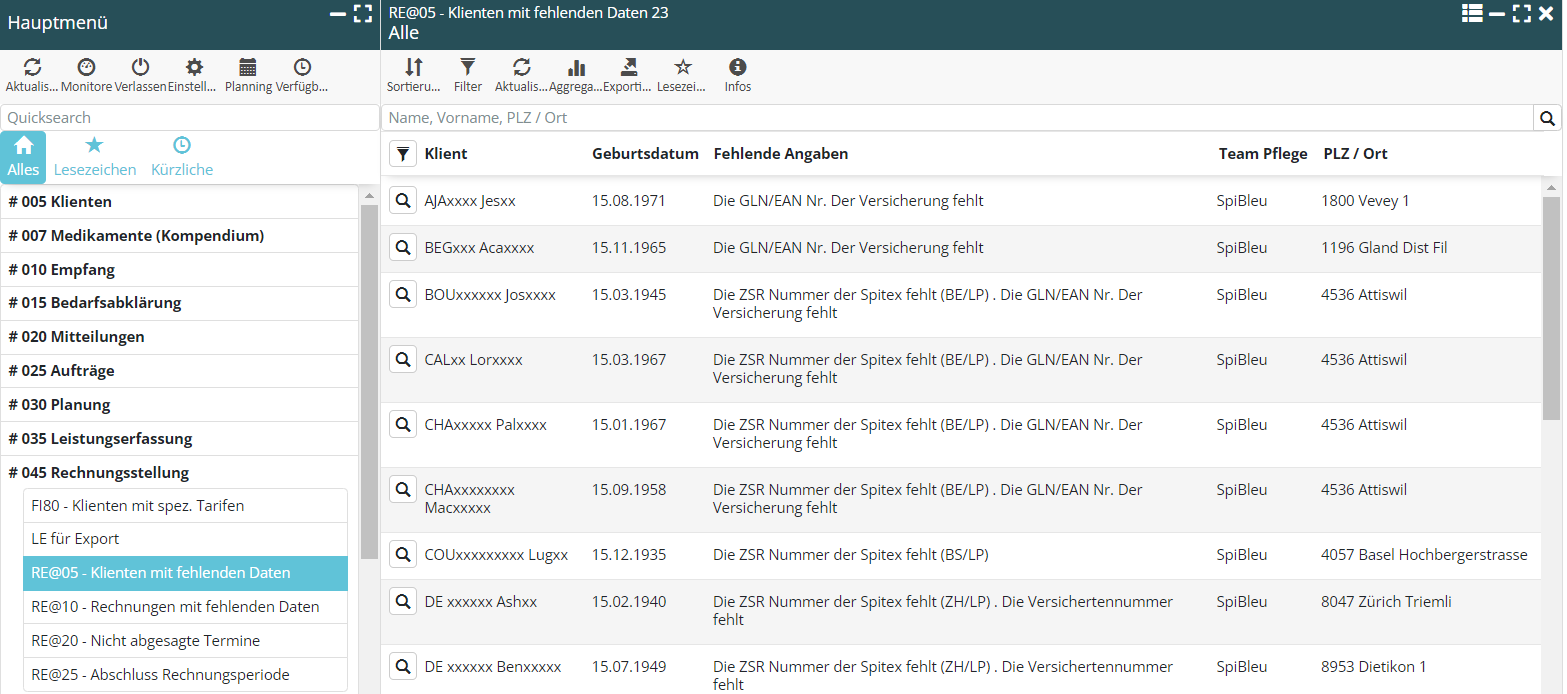Open RE@10 - Rechnungen mit fehlenden Daten

click(x=175, y=607)
